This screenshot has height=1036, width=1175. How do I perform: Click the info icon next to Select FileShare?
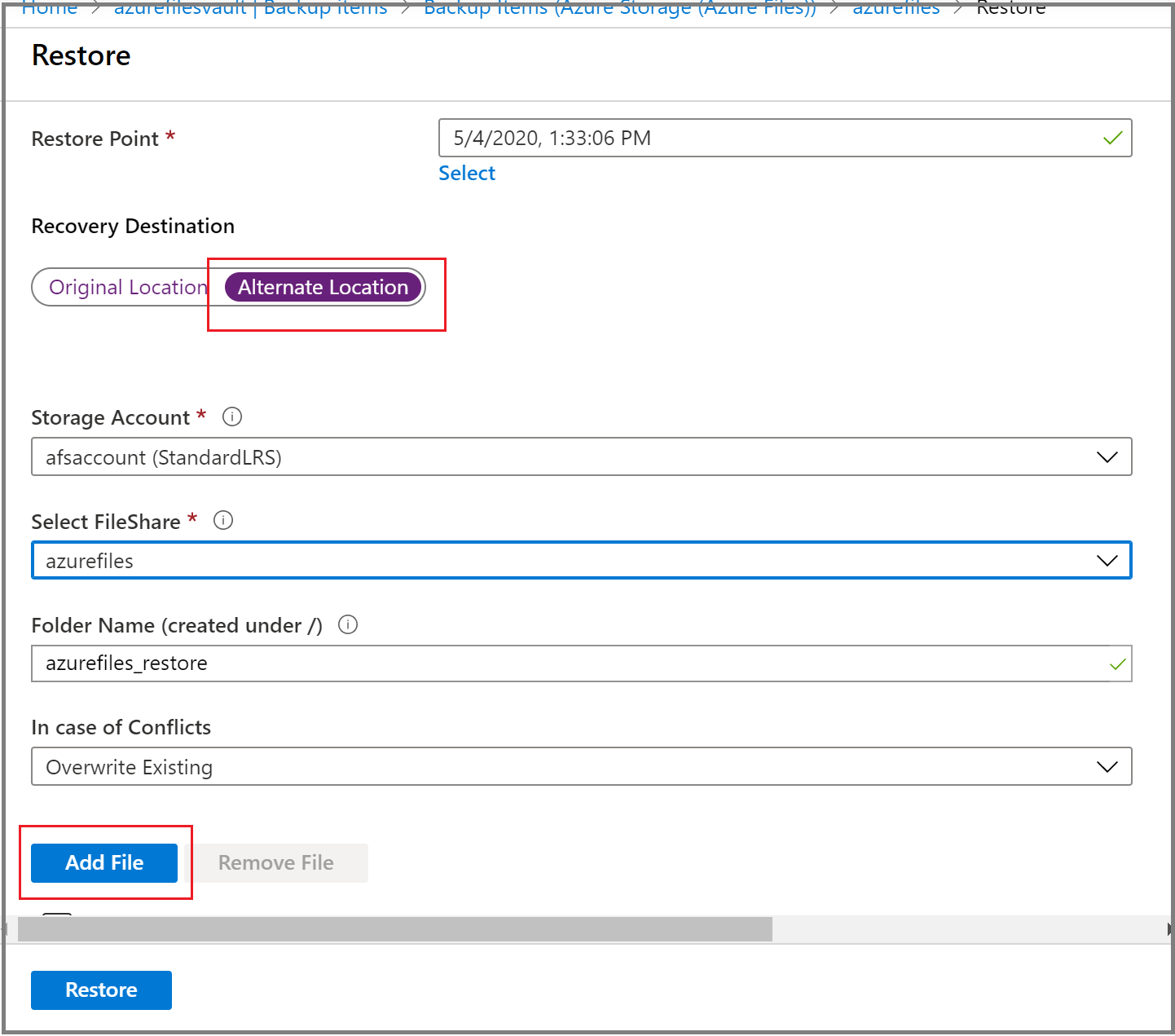click(223, 520)
